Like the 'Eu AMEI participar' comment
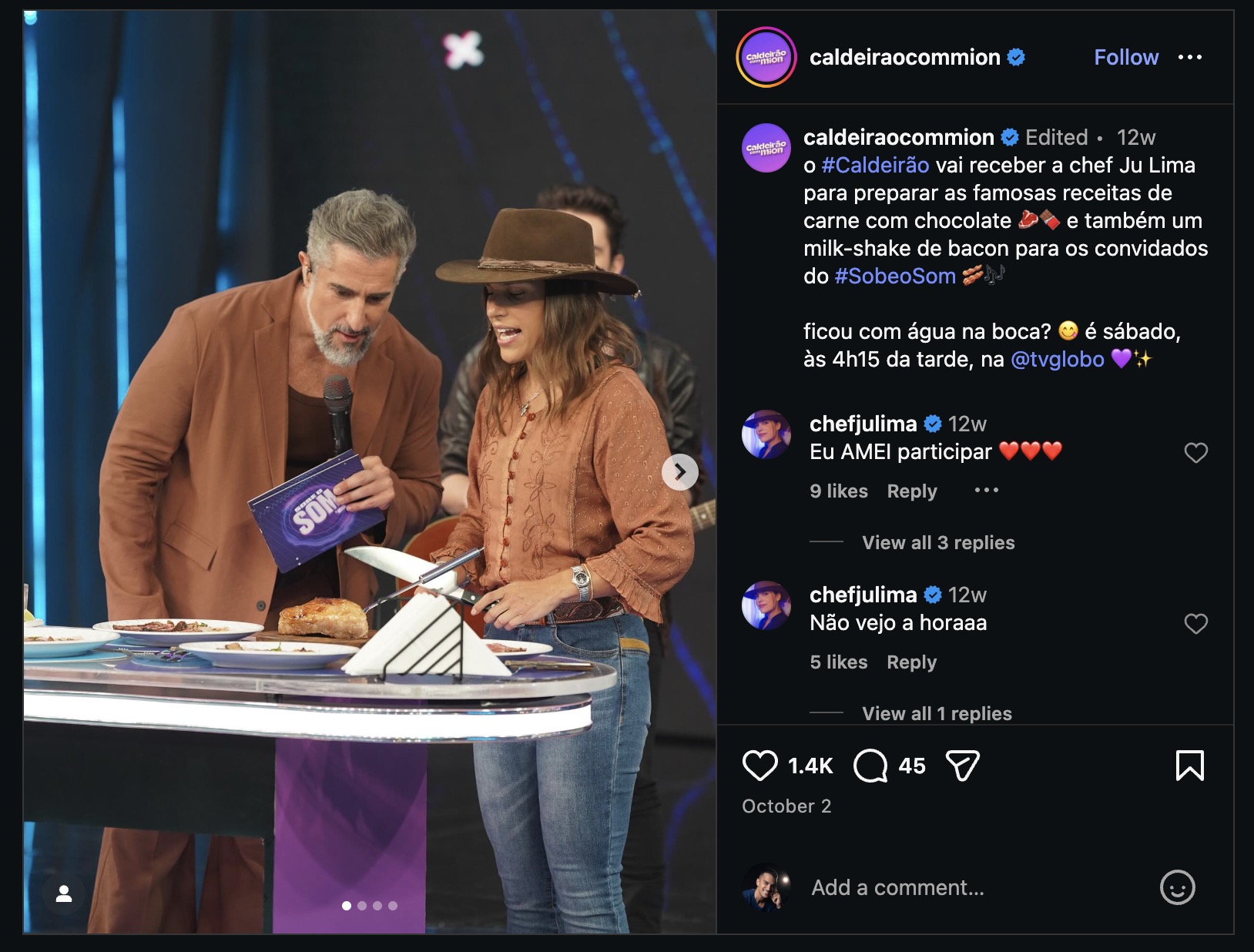This screenshot has width=1254, height=952. point(1195,452)
